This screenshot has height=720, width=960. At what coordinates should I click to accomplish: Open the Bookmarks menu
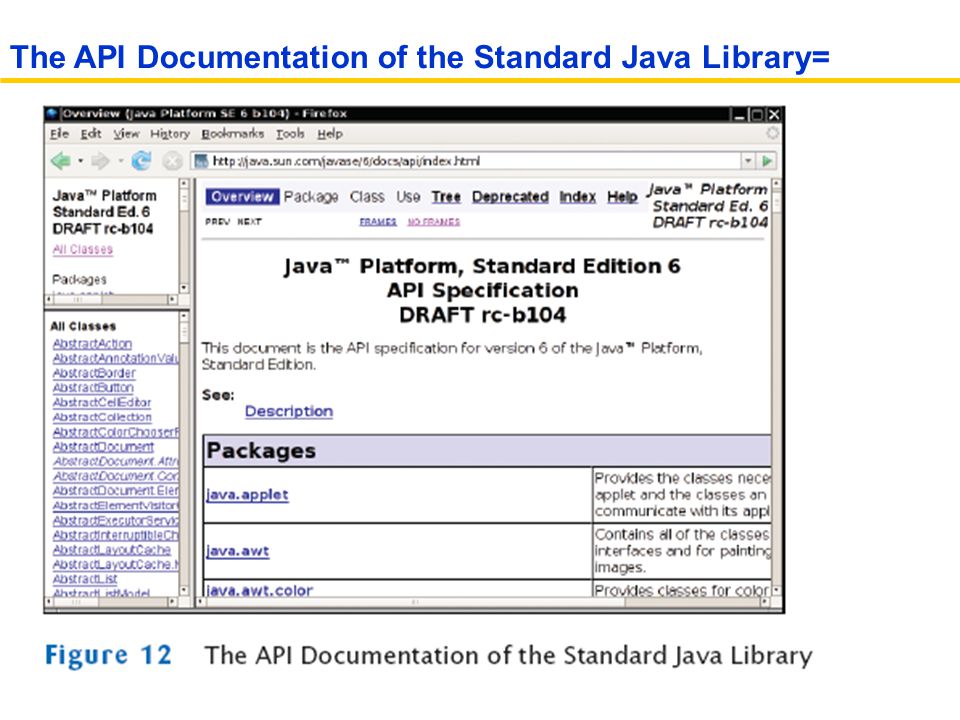click(233, 133)
